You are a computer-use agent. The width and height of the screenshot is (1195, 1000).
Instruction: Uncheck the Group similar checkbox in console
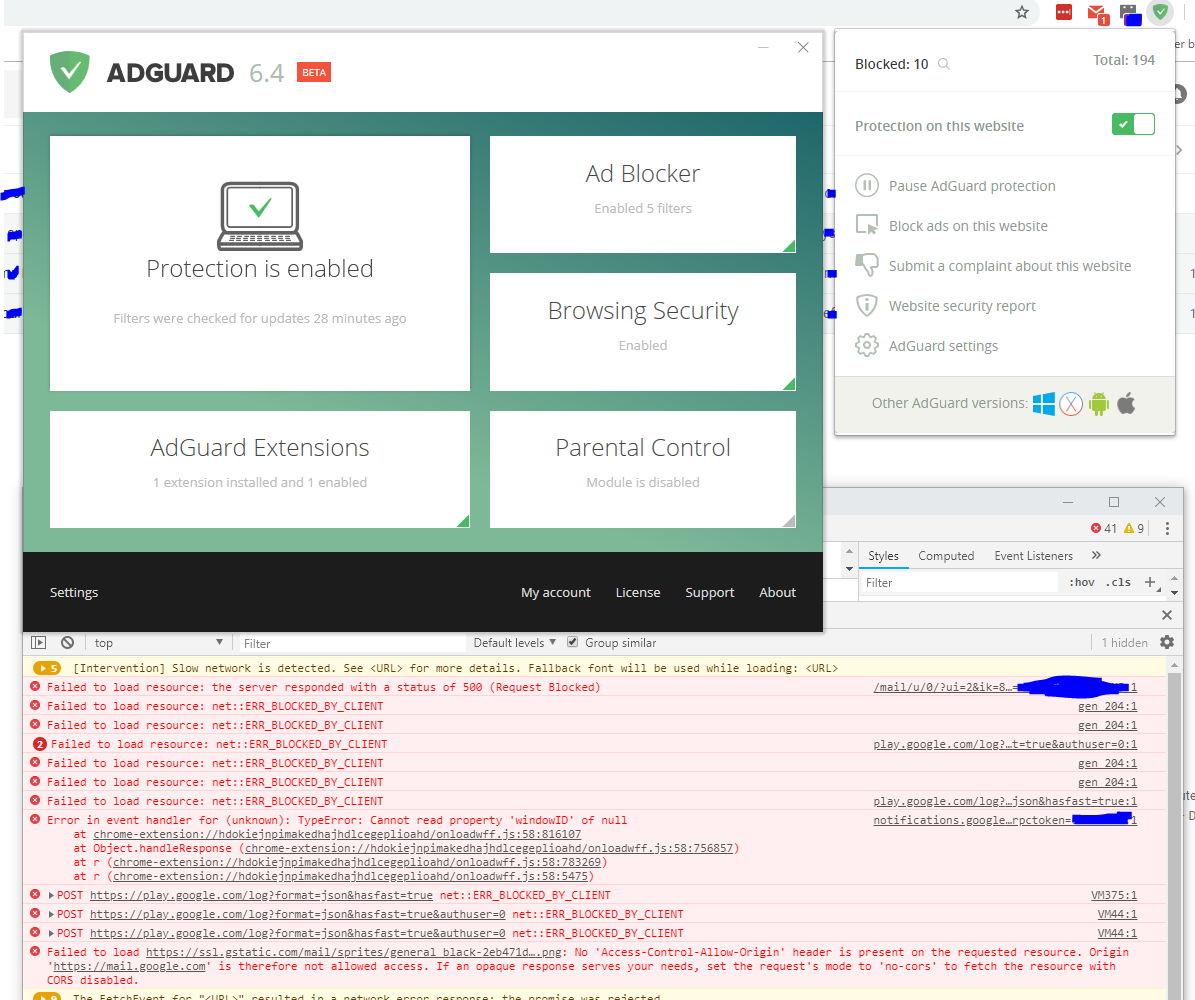572,642
